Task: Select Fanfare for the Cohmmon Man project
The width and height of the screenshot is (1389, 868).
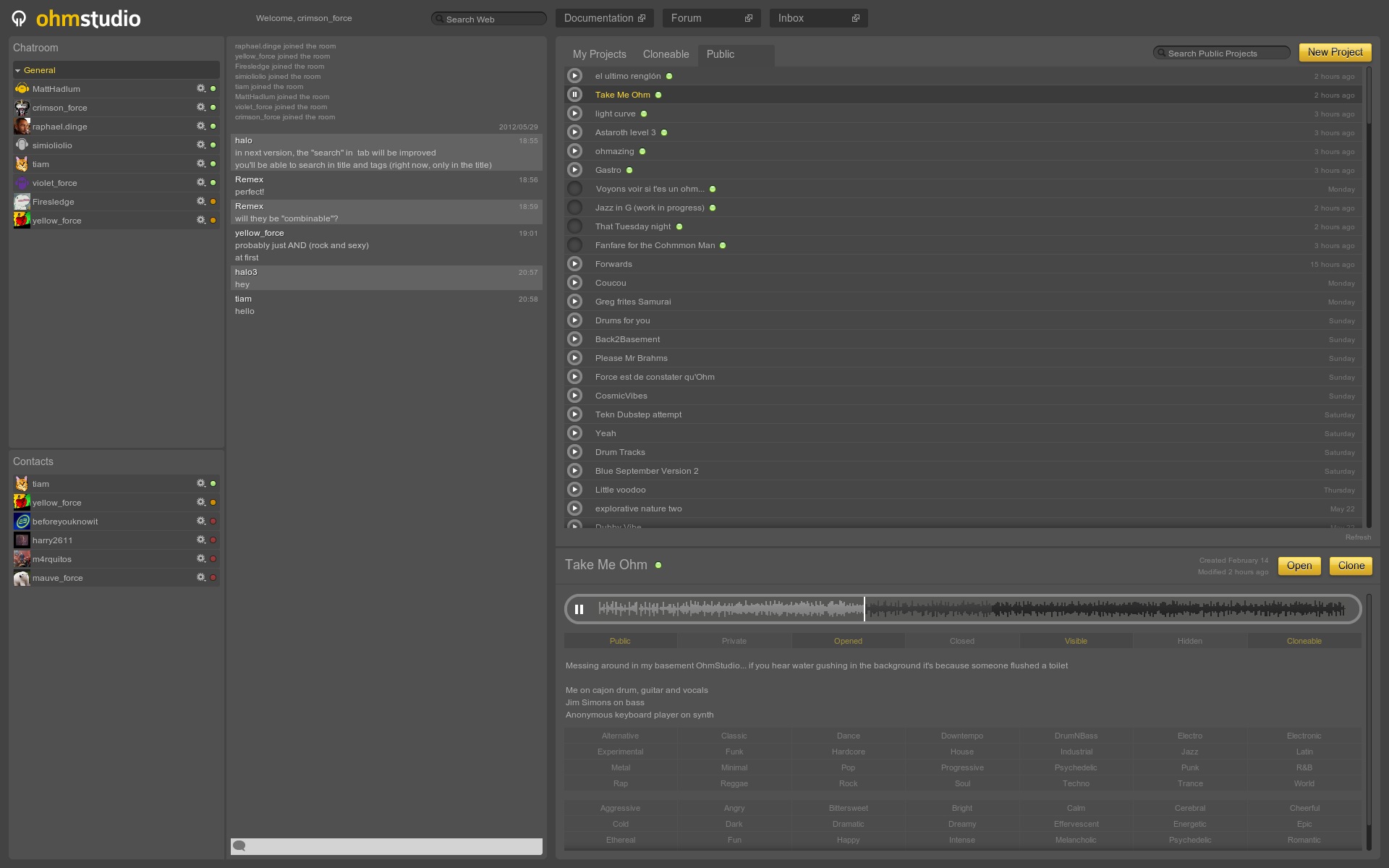Action: pyautogui.click(x=963, y=245)
